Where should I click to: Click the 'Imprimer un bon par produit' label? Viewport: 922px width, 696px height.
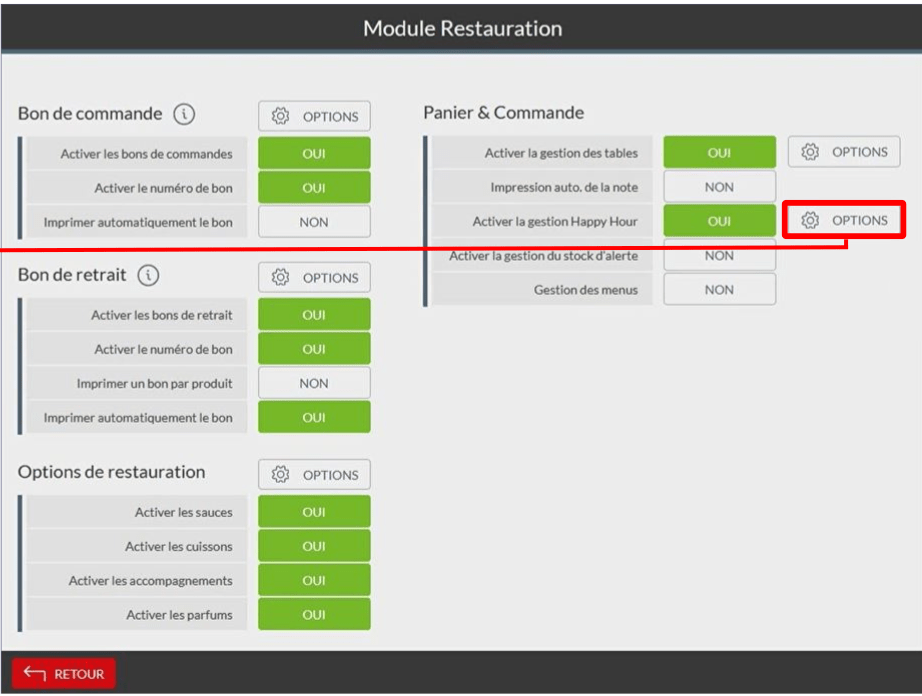coord(154,383)
